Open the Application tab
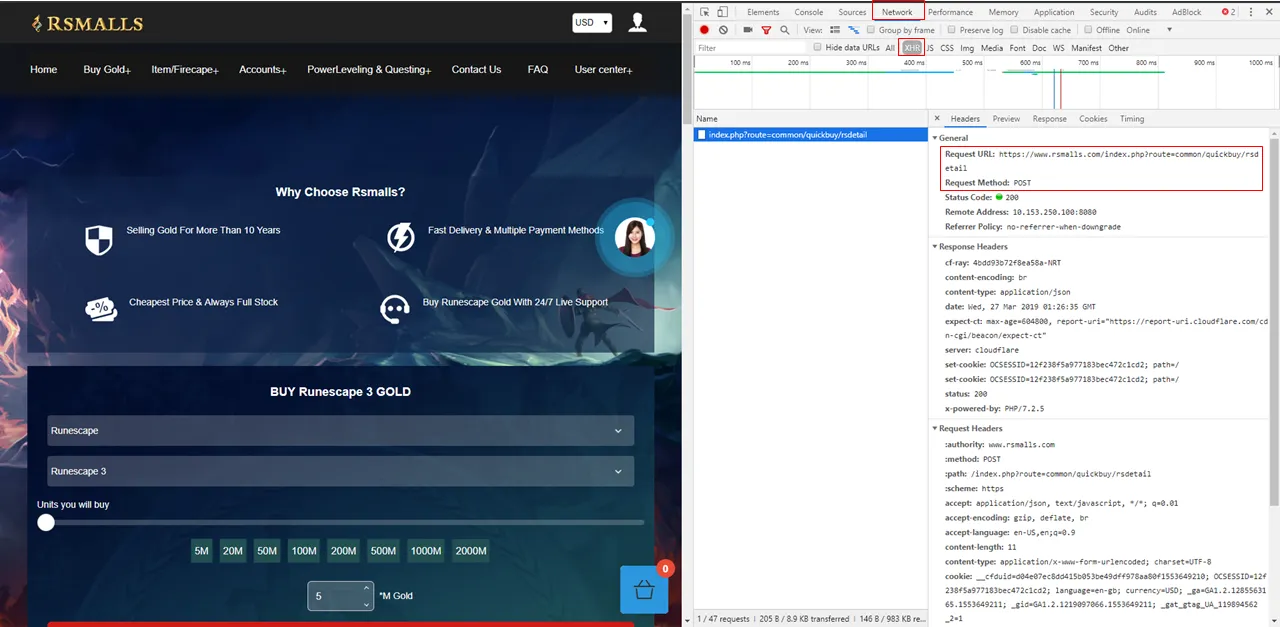Viewport: 1280px width, 627px height. point(1054,12)
